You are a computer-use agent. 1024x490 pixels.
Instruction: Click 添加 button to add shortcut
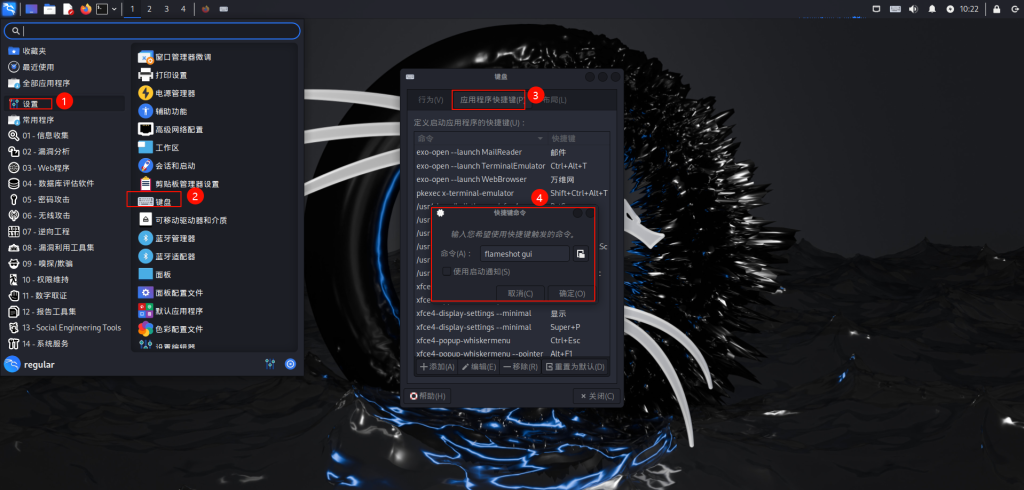click(438, 367)
